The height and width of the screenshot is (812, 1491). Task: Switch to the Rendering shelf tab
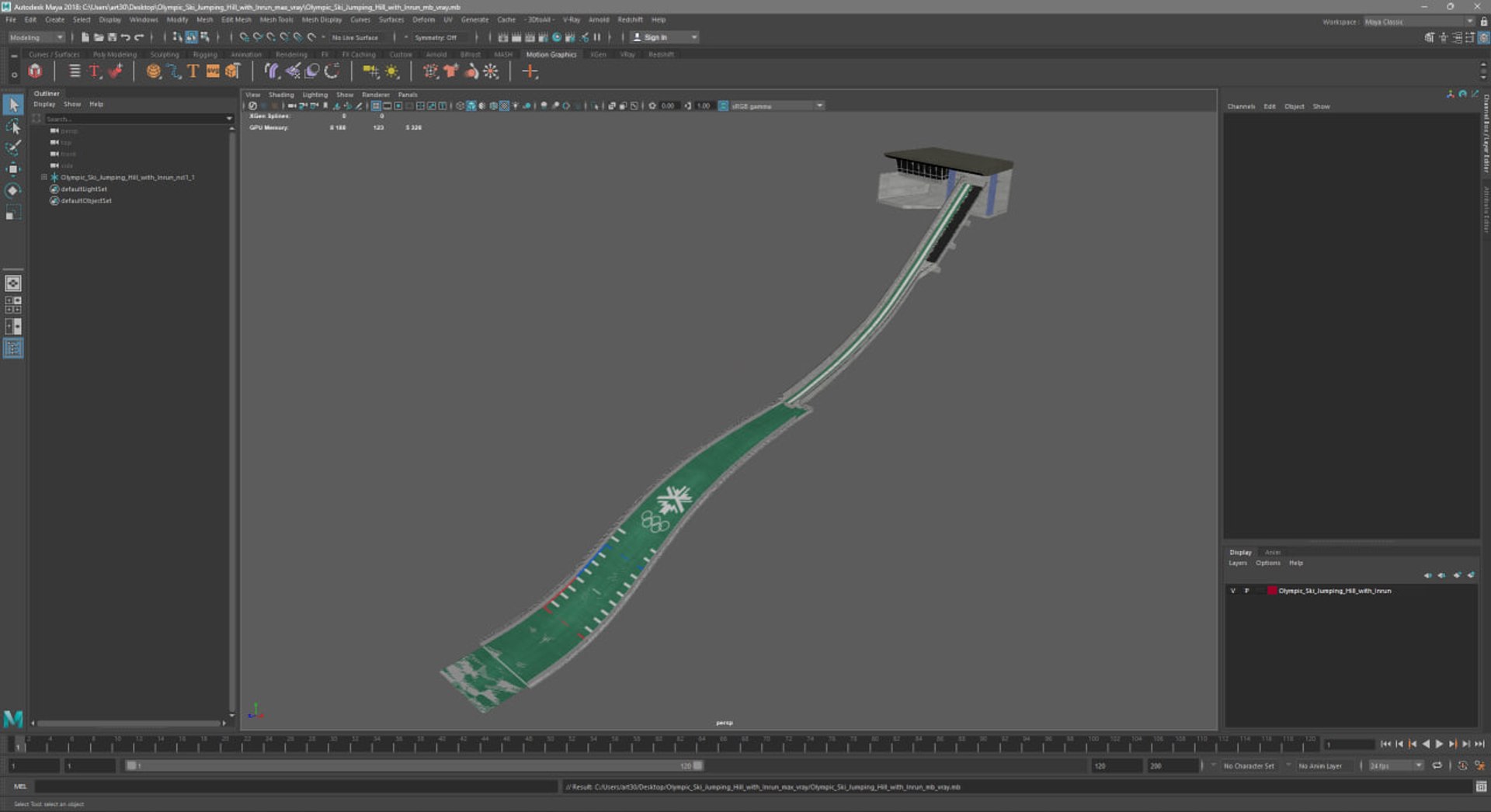click(291, 54)
